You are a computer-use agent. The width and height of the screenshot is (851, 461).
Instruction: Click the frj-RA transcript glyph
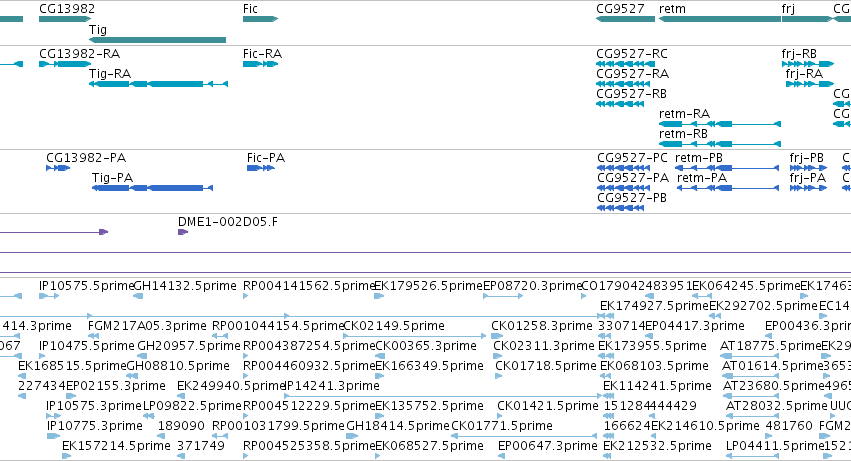pyautogui.click(x=810, y=84)
